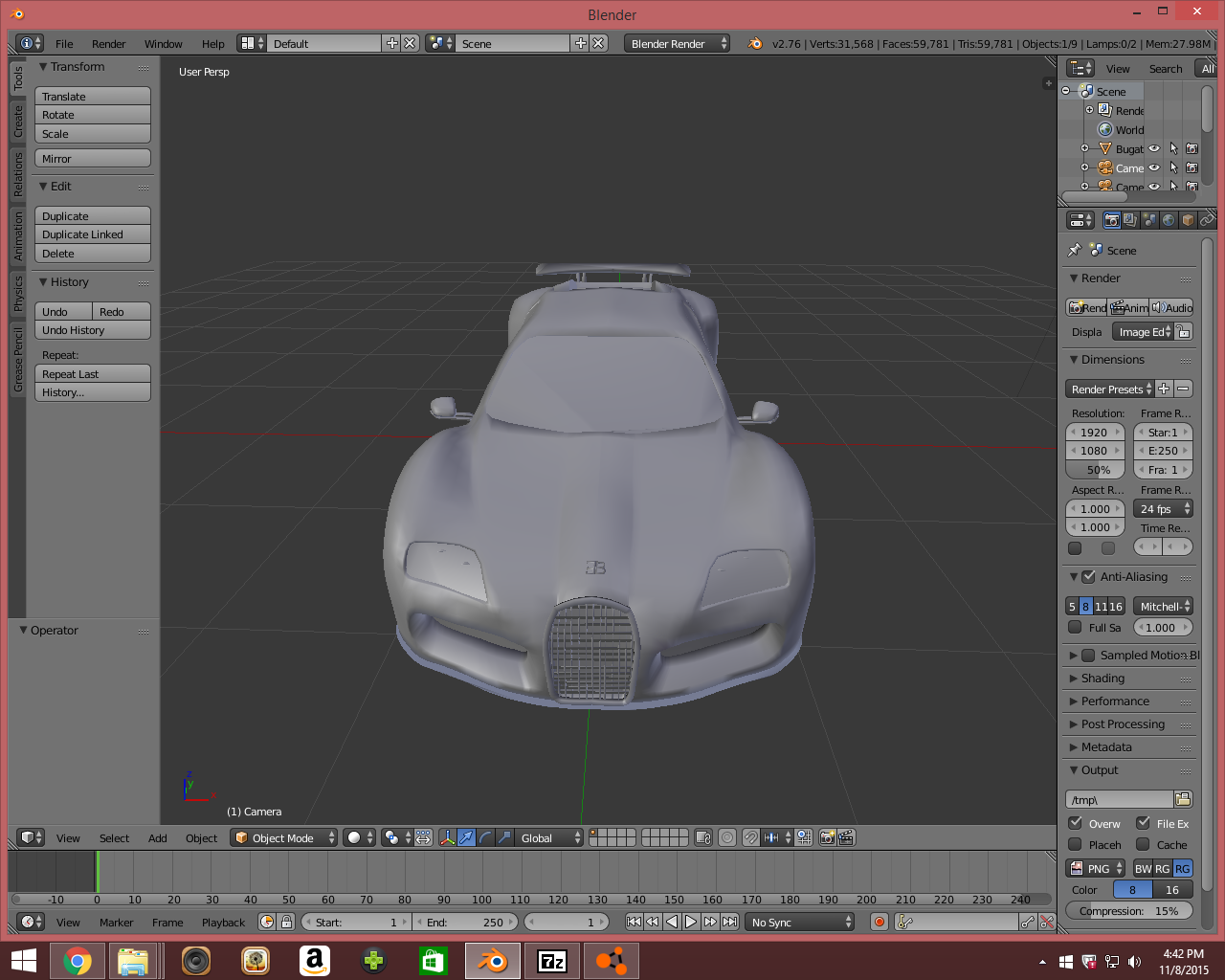Viewport: 1225px width, 980px height.
Task: Open the Render Presets dropdown
Action: [1110, 389]
